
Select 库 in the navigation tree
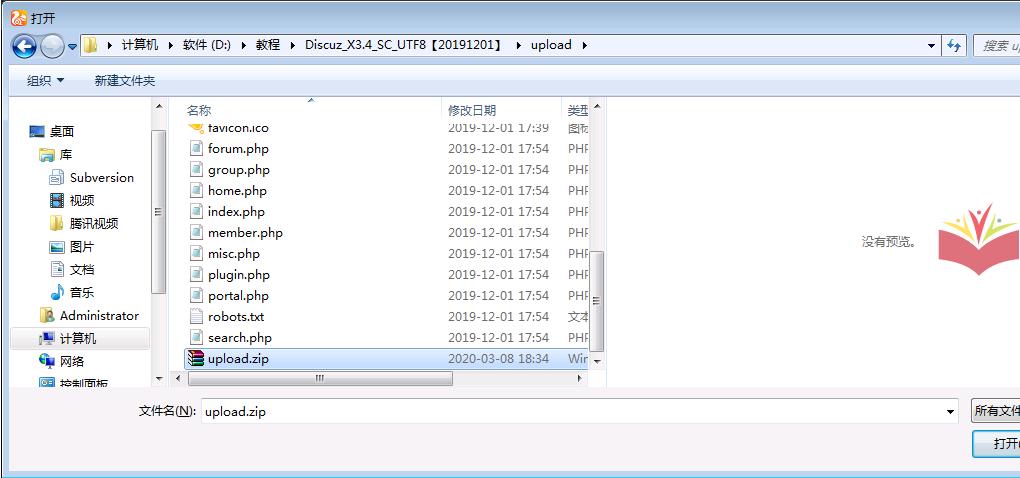click(x=66, y=155)
